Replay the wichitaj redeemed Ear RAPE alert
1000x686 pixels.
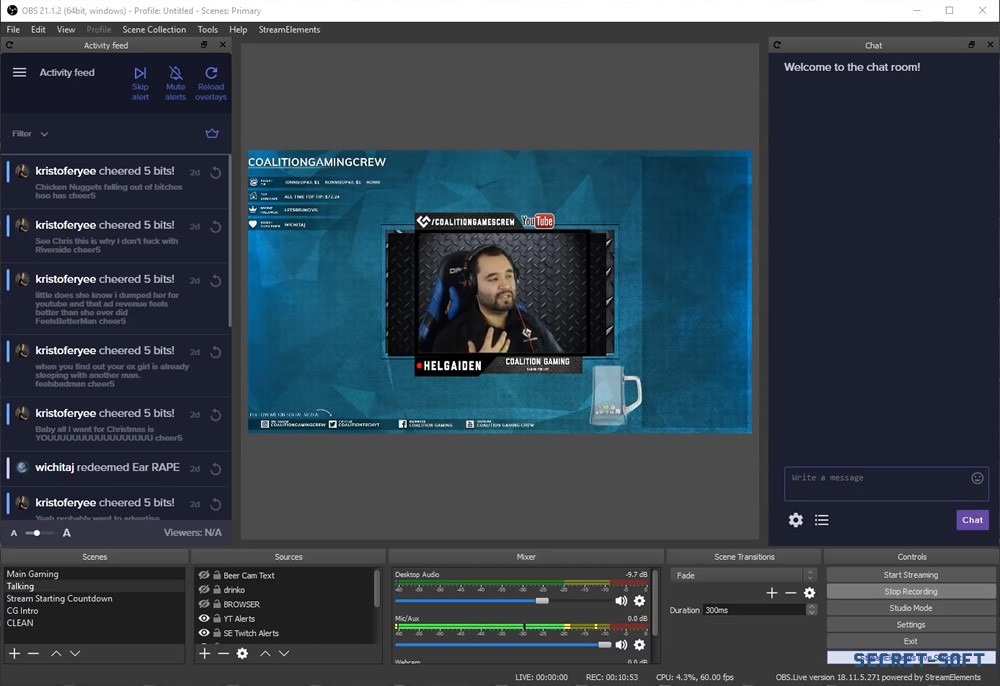(x=216, y=469)
